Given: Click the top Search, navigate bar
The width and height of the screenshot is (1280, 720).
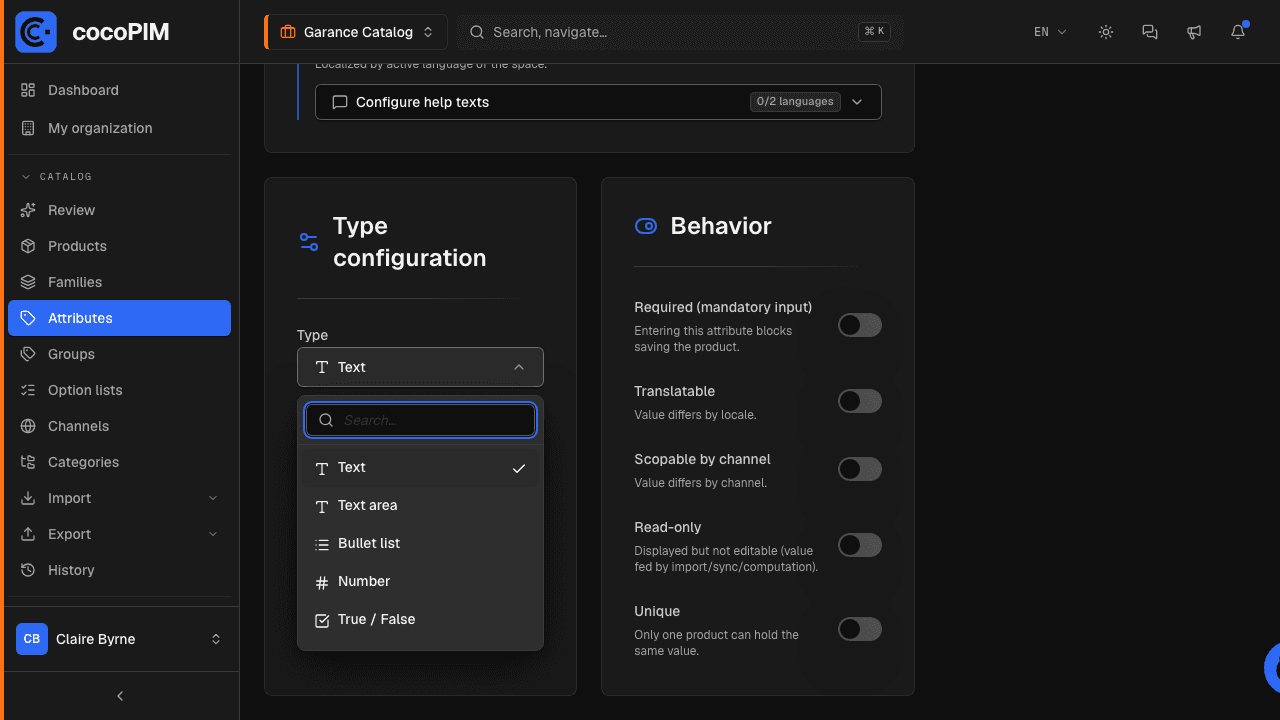Looking at the screenshot, I should [x=680, y=32].
